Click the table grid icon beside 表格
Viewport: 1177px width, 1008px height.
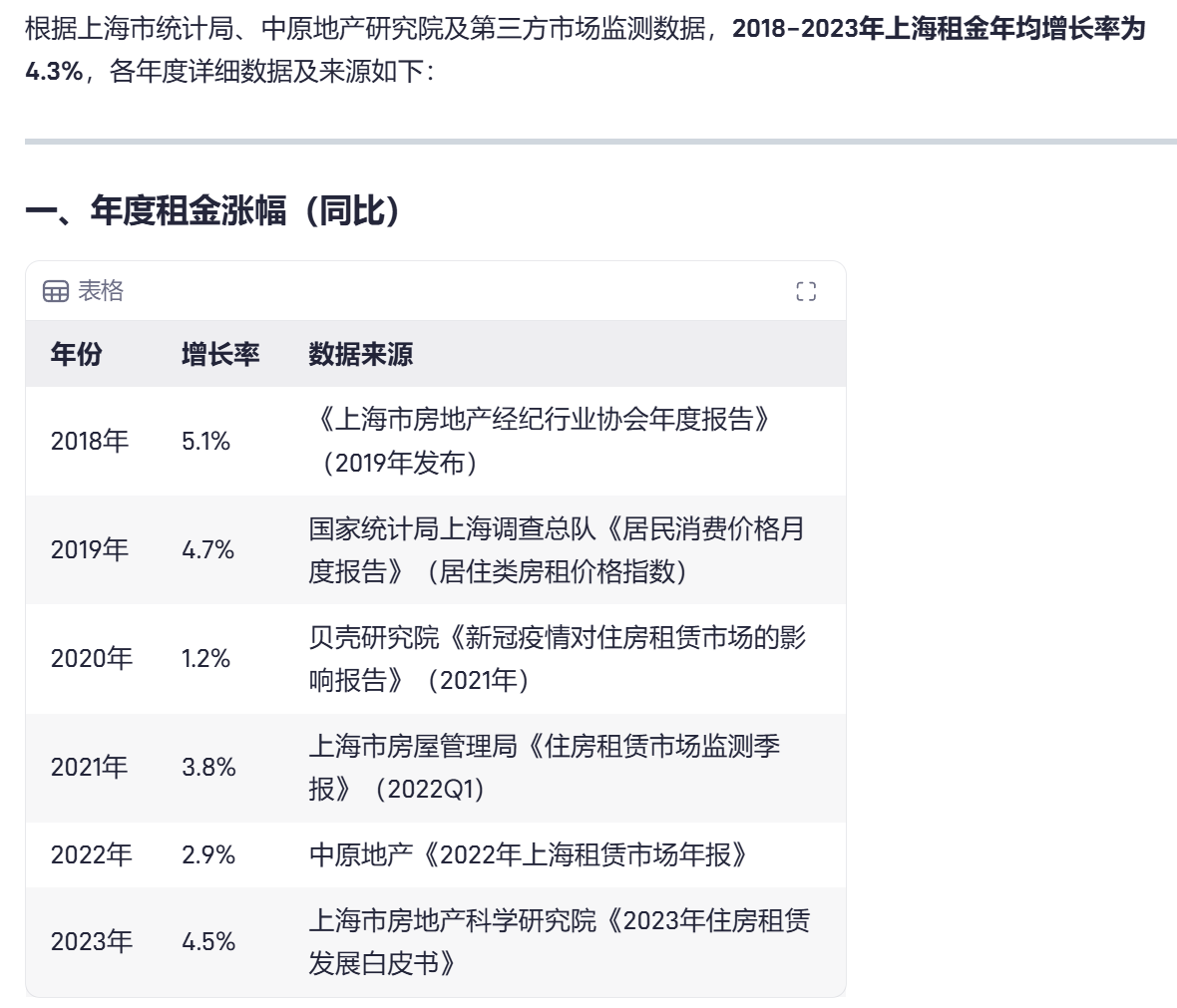[56, 291]
